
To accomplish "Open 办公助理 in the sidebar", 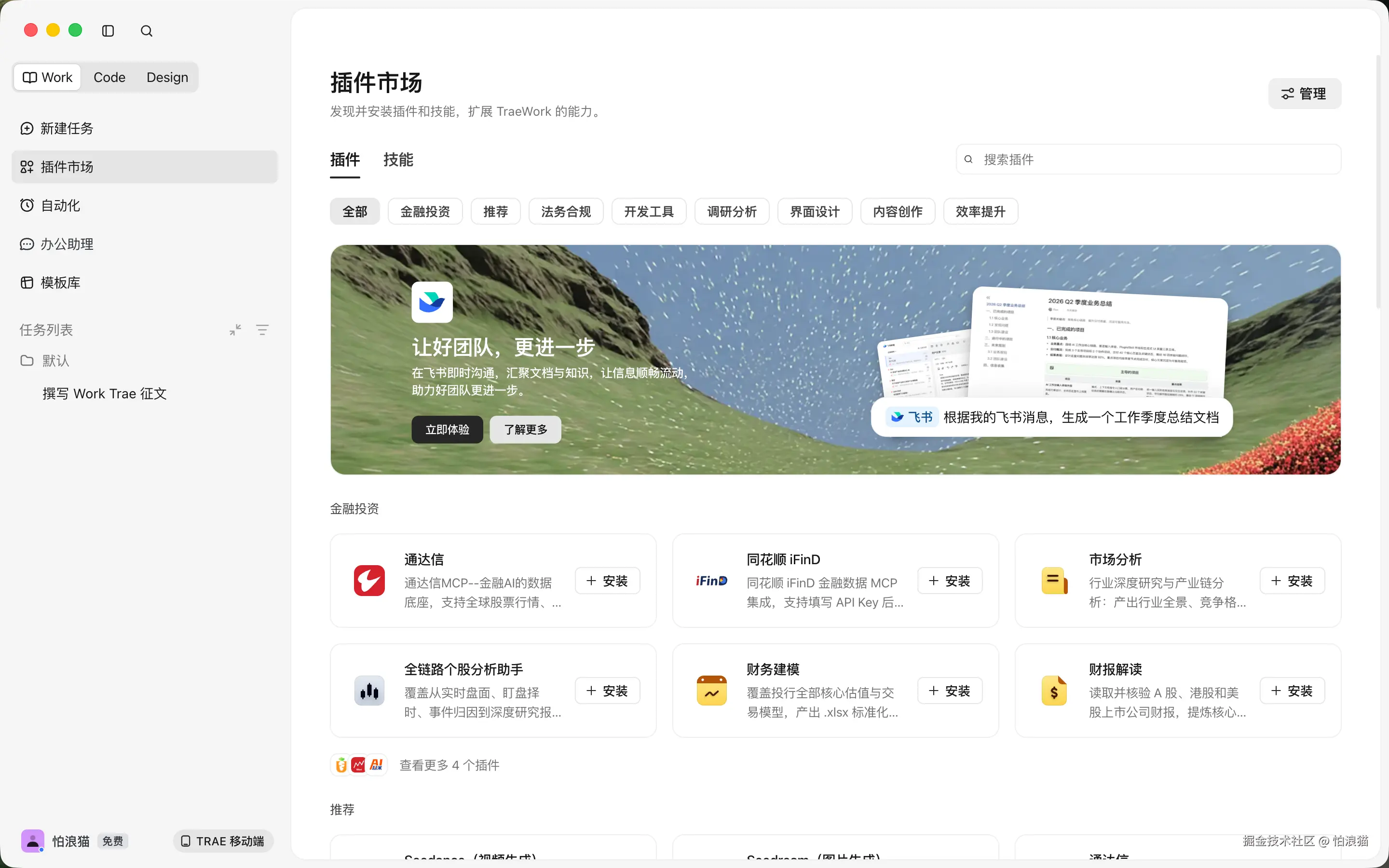I will (145, 244).
